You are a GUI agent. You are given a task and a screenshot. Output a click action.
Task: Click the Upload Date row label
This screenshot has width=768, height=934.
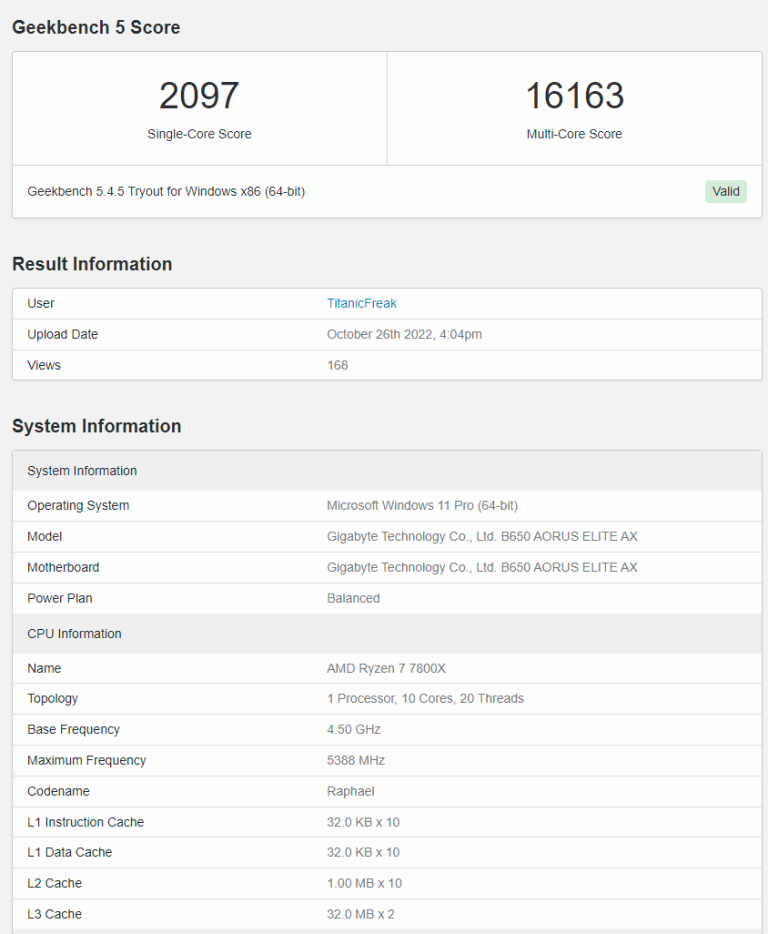pyautogui.click(x=63, y=334)
